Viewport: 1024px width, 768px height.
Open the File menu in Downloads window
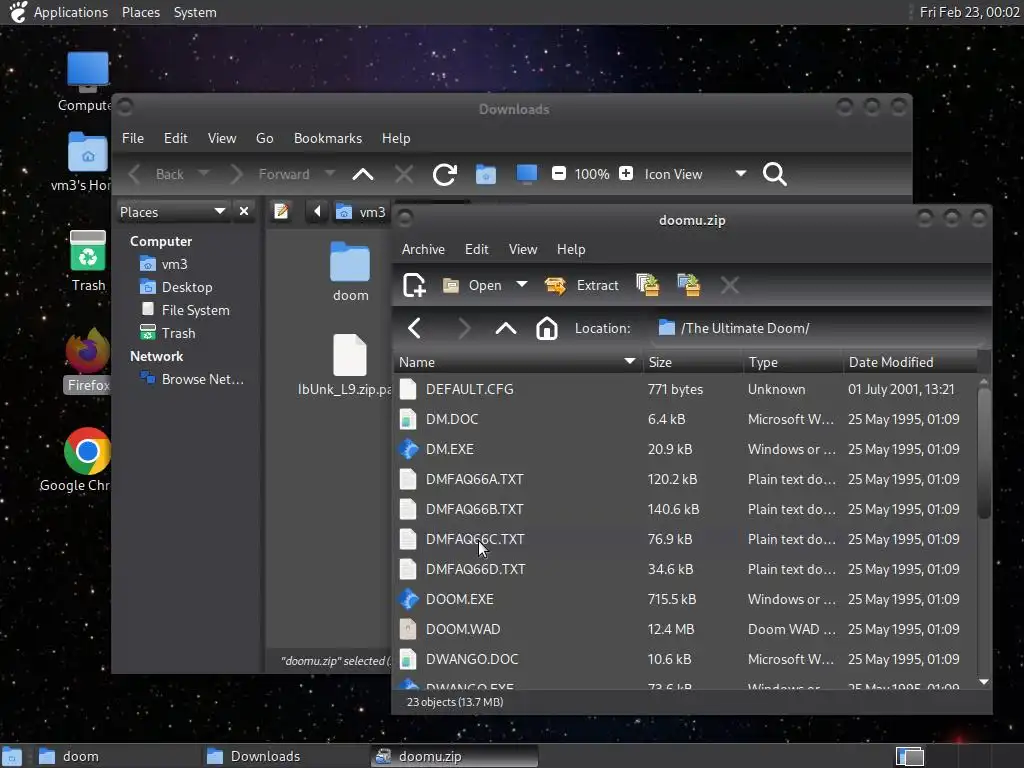click(133, 138)
